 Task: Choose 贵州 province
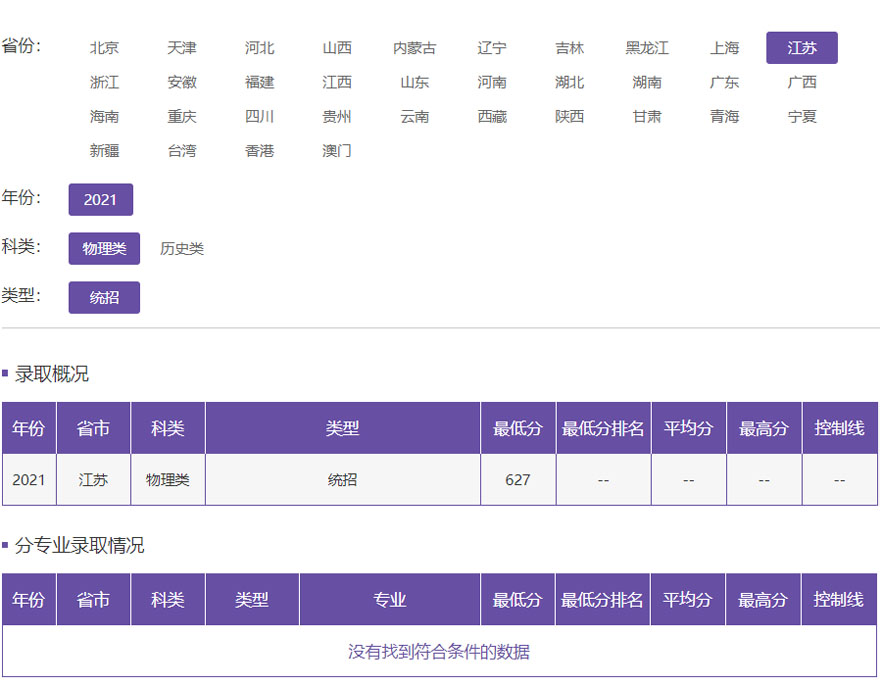(x=337, y=116)
